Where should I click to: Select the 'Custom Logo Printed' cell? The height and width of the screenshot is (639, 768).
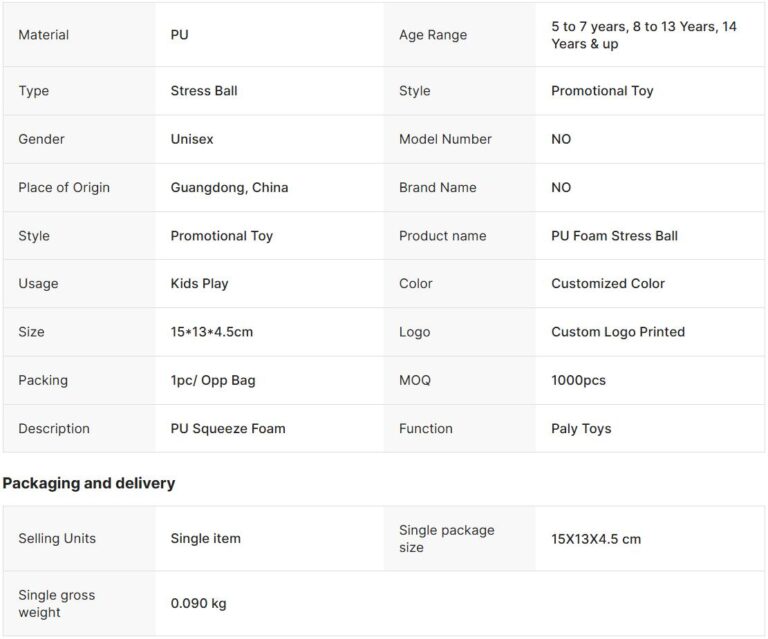tap(618, 332)
